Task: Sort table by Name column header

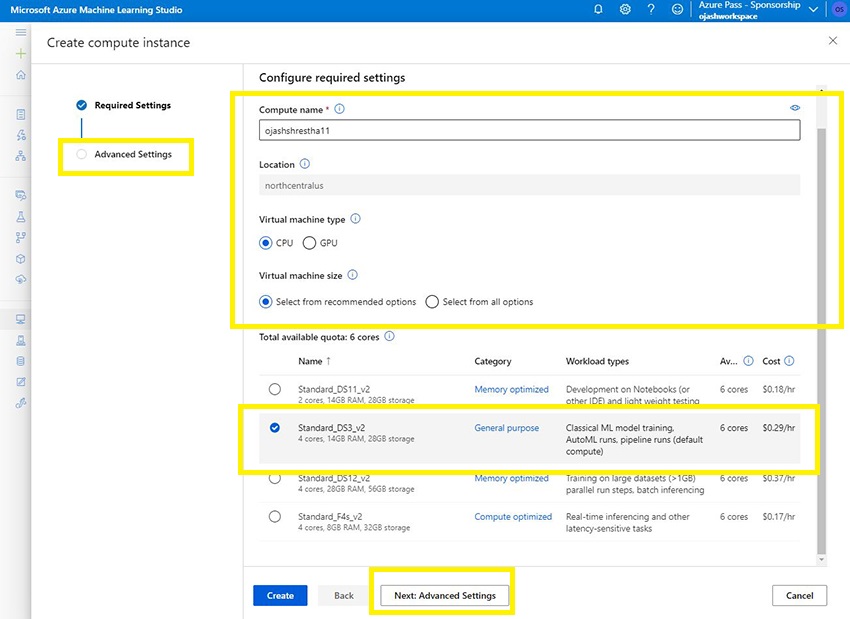Action: pos(310,361)
